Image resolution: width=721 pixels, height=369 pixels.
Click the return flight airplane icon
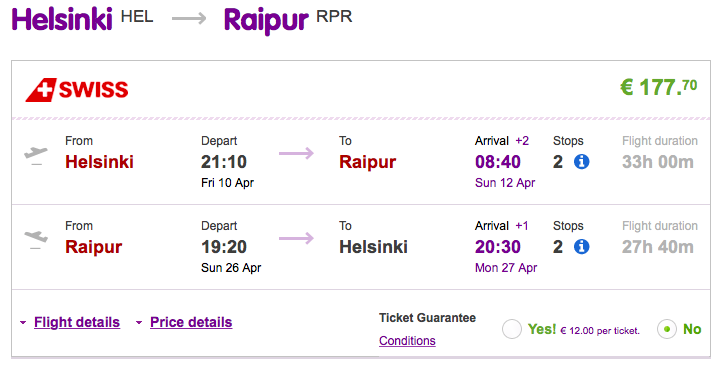tap(36, 239)
